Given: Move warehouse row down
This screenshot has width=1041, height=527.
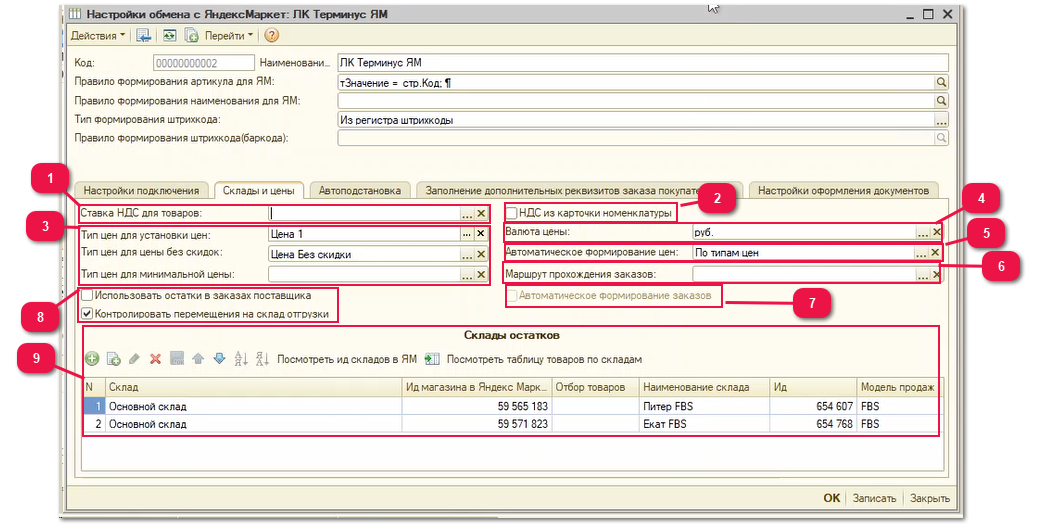Looking at the screenshot, I should tap(219, 359).
